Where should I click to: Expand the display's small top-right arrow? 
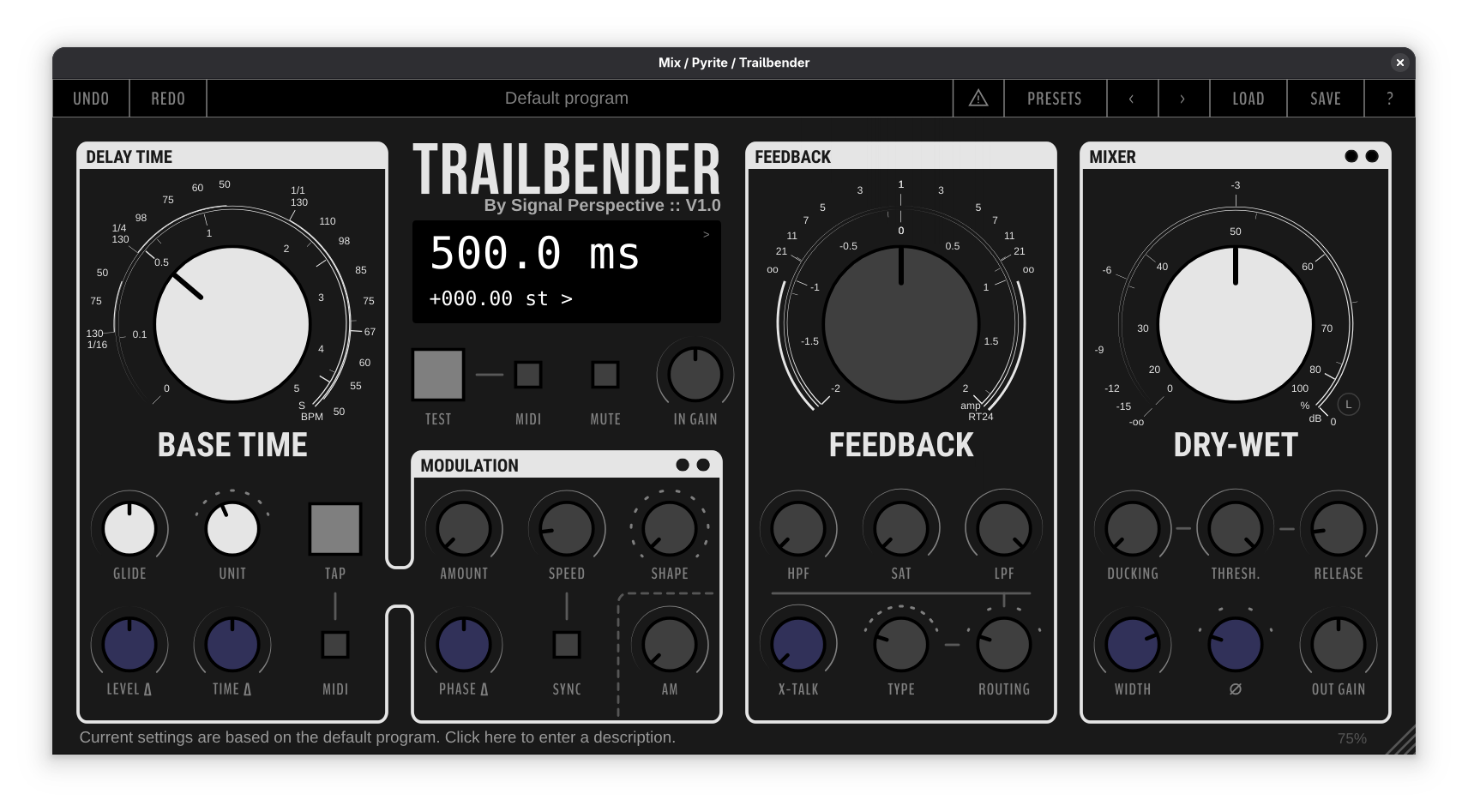[x=706, y=235]
